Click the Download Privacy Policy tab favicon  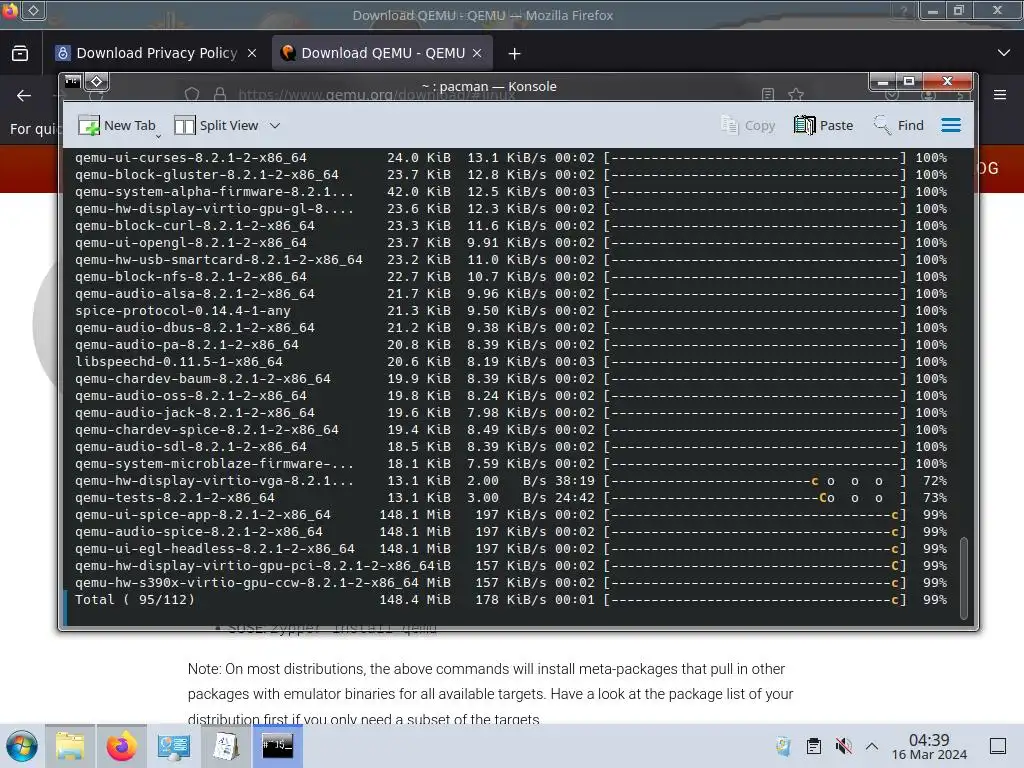[63, 53]
